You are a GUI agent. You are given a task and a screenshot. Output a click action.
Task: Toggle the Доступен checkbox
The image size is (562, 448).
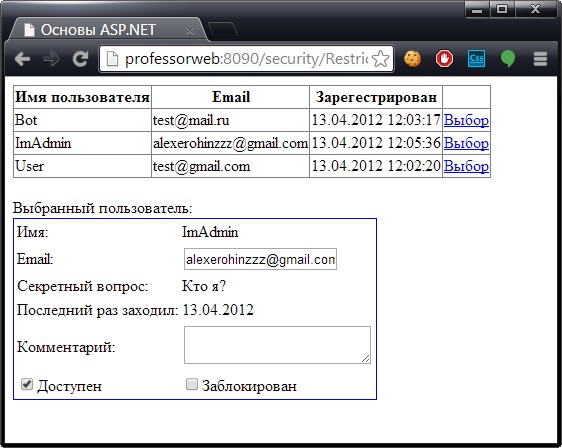click(27, 384)
